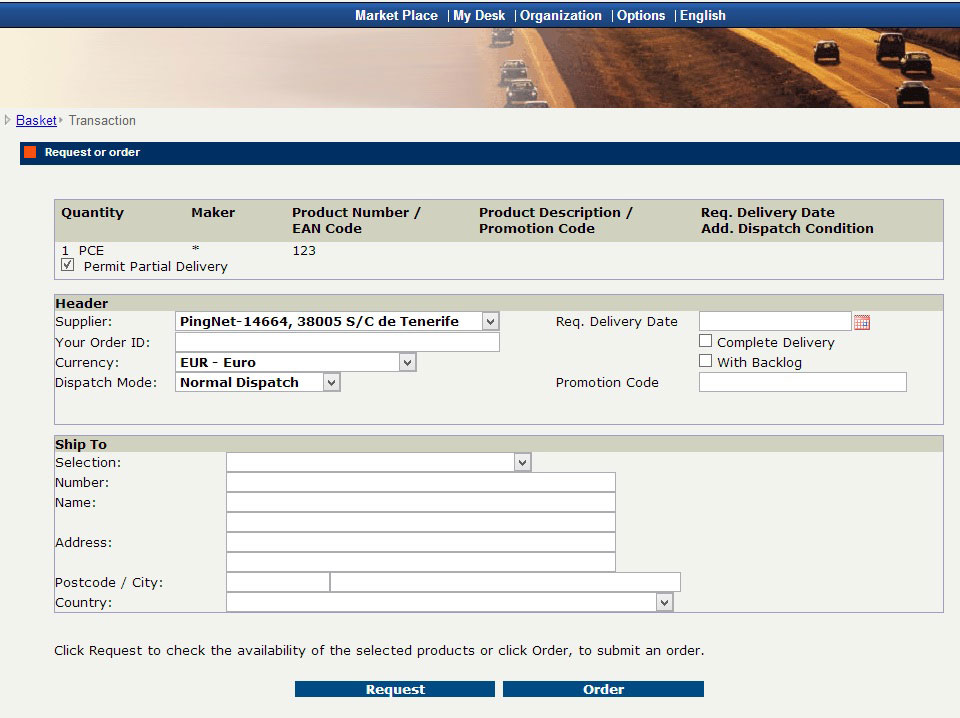Viewport: 960px width, 718px height.
Task: Click the Transaction breadcrumb text
Action: click(102, 121)
